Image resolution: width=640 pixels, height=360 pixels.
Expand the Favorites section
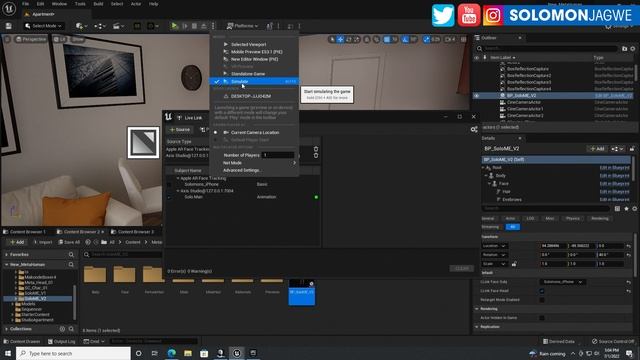pos(6,254)
